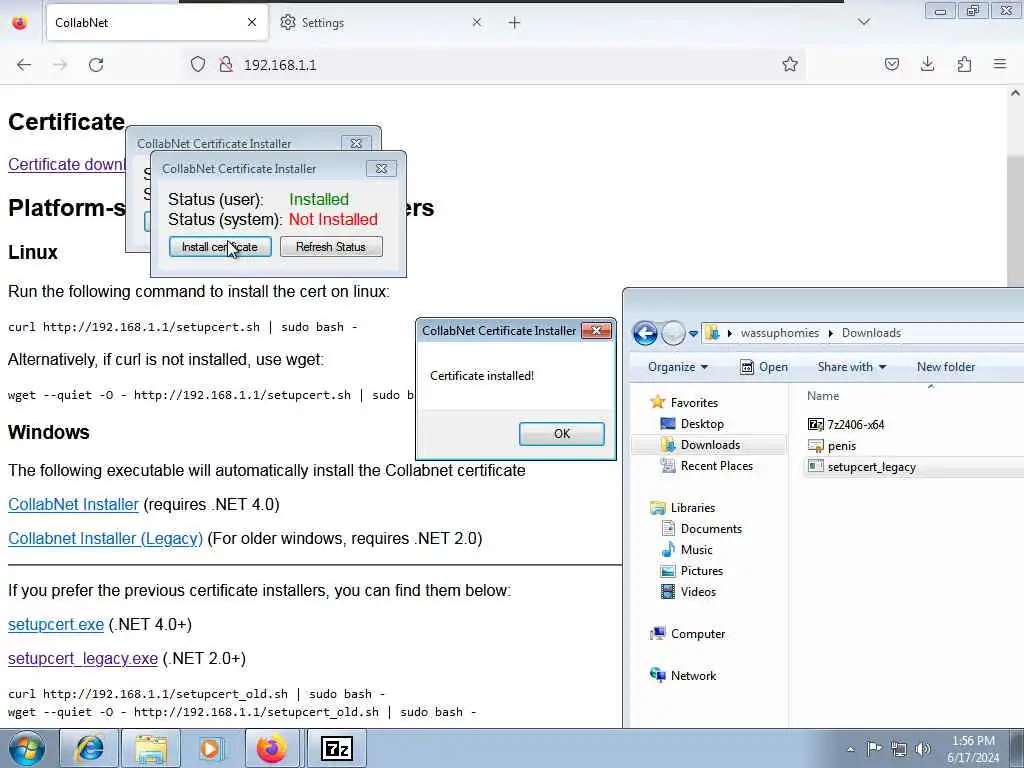Click Open in Explorer toolbar
1024x768 pixels.
coord(763,367)
